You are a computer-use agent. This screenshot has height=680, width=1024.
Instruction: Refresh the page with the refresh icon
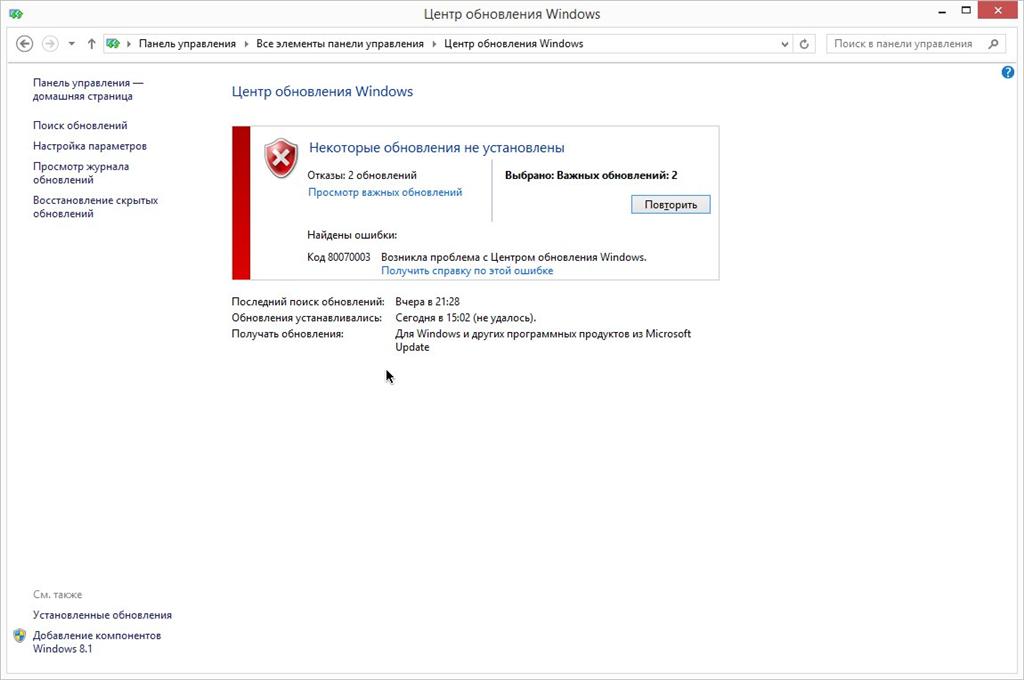pyautogui.click(x=804, y=44)
